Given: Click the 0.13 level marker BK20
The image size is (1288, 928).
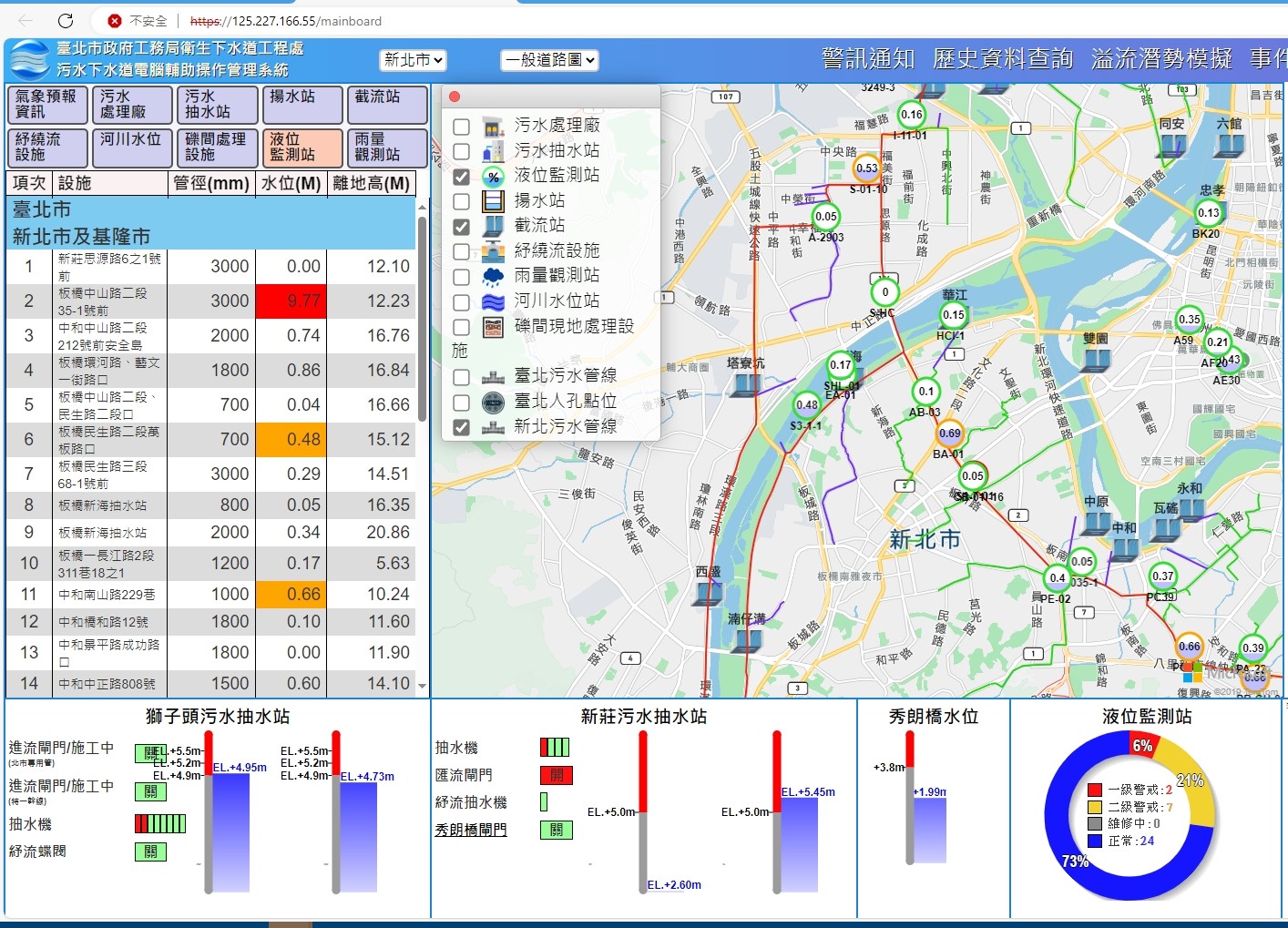Looking at the screenshot, I should pyautogui.click(x=1208, y=213).
